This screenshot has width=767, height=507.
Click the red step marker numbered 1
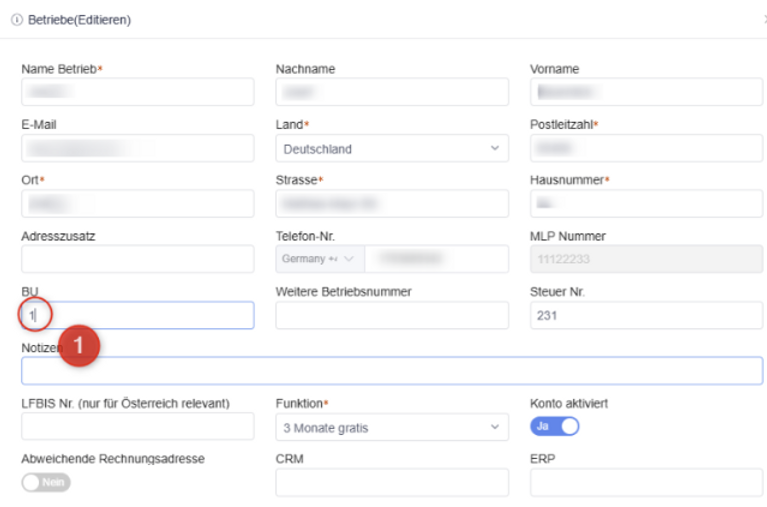[x=80, y=348]
